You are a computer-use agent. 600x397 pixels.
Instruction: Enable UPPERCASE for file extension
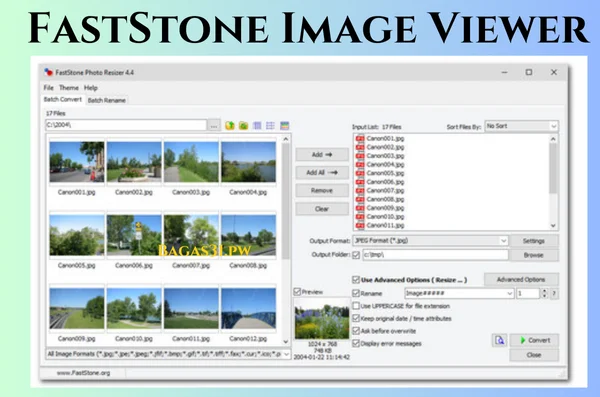356,306
